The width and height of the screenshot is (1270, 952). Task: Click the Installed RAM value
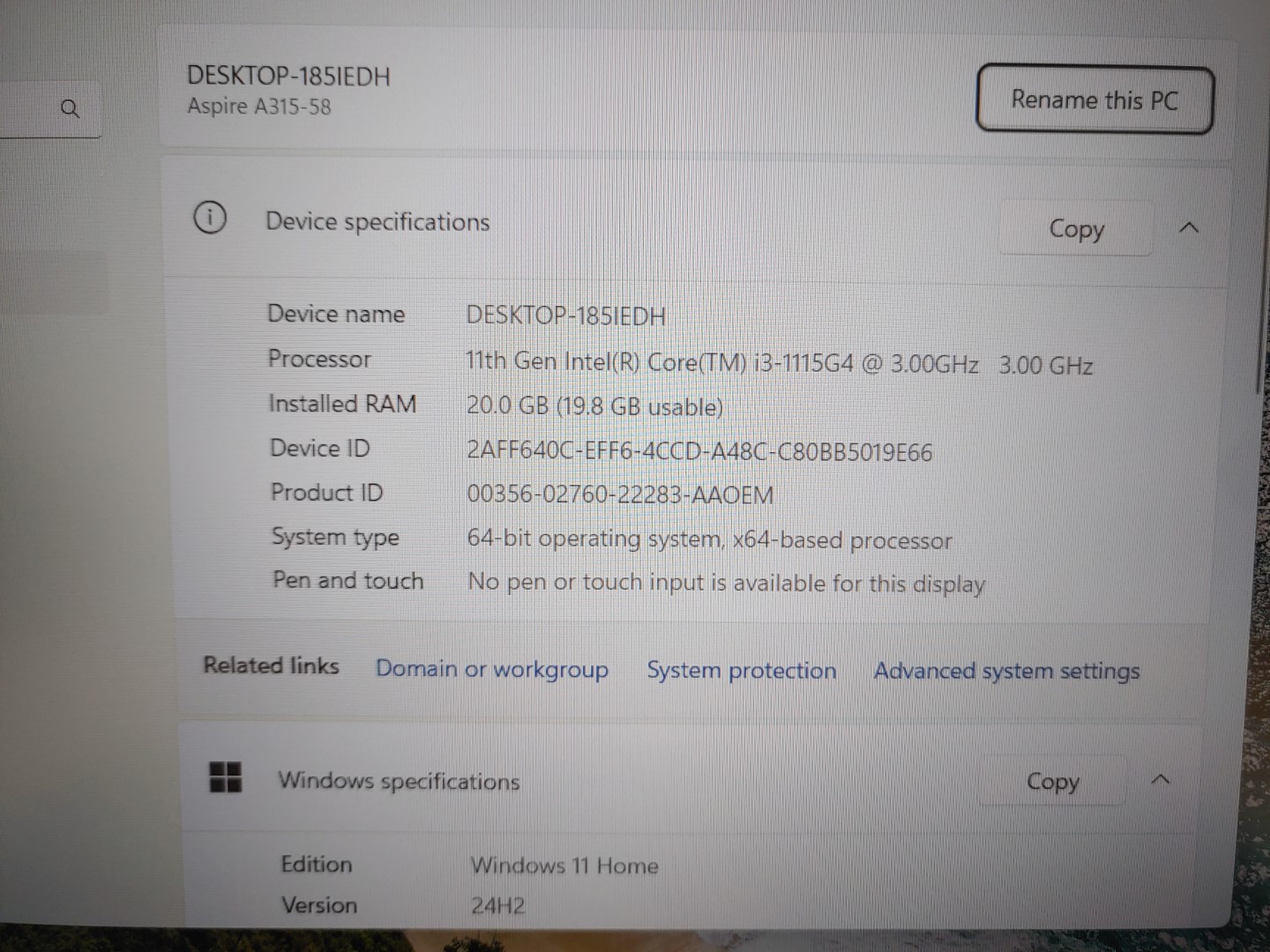pyautogui.click(x=594, y=406)
